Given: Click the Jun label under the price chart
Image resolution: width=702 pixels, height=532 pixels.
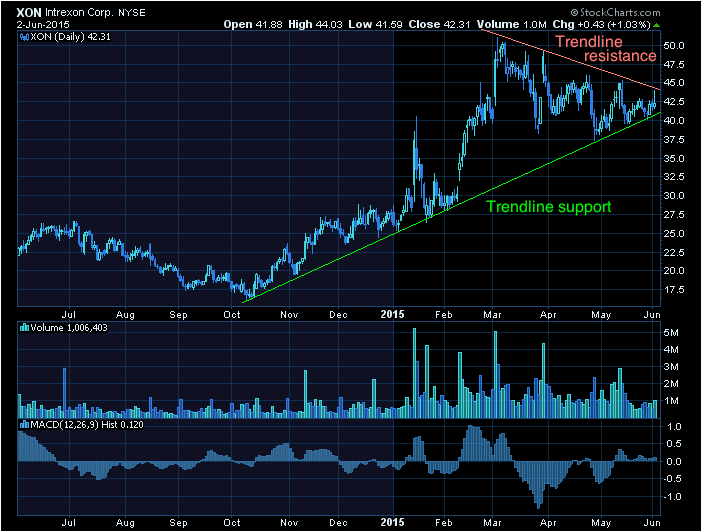Looking at the screenshot, I should pyautogui.click(x=652, y=314).
